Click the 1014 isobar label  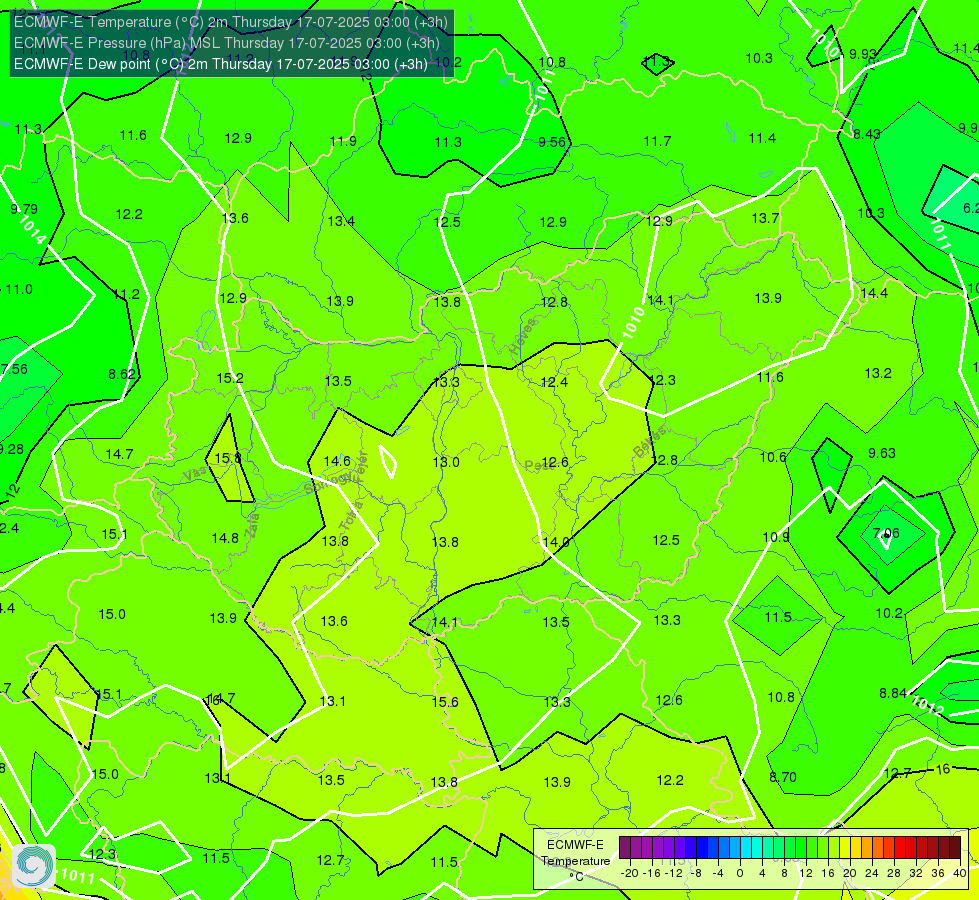coord(32,230)
